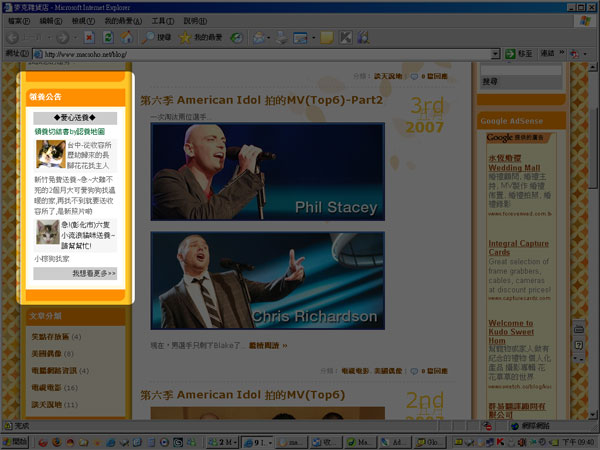Screen dimensions: 600x450
Task: Click the 繼續閱讀 » read more link
Action: 268,346
